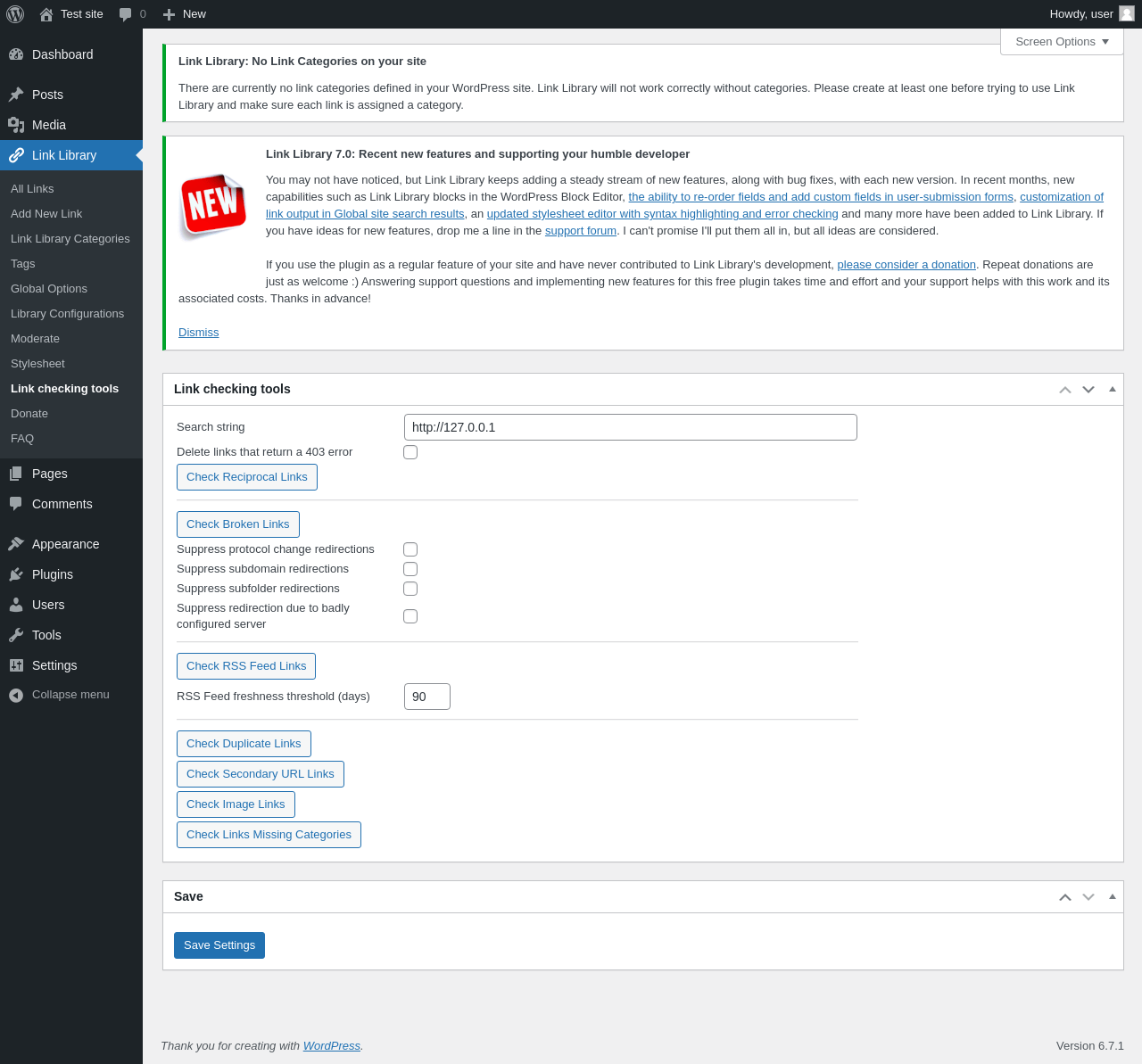This screenshot has height=1064, width=1142.
Task: Click Check Image Links button
Action: 236,804
